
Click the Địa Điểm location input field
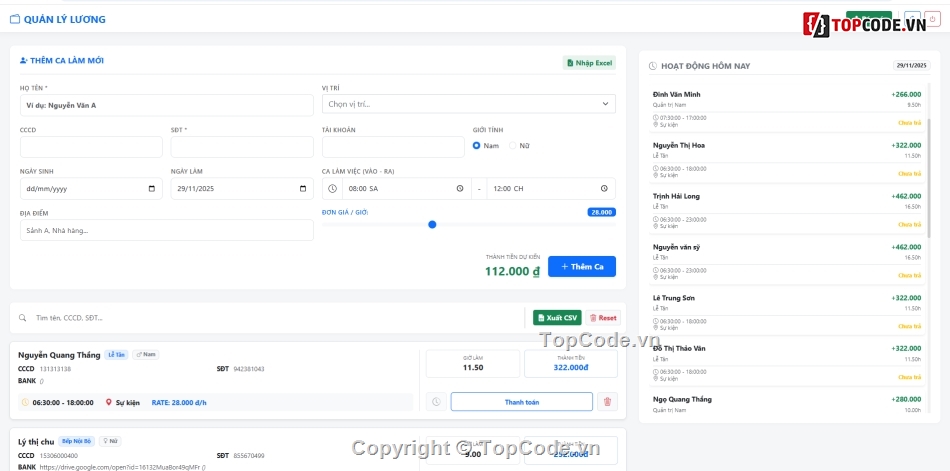tap(166, 231)
